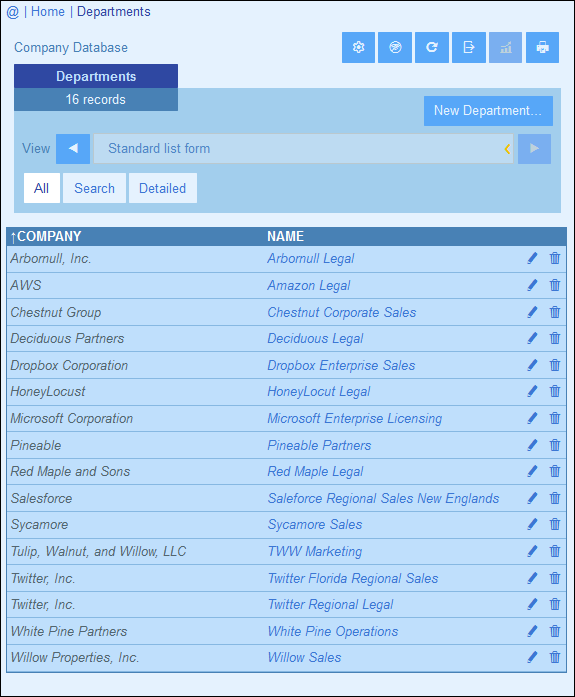Click the New Department button
The image size is (575, 697).
[488, 111]
